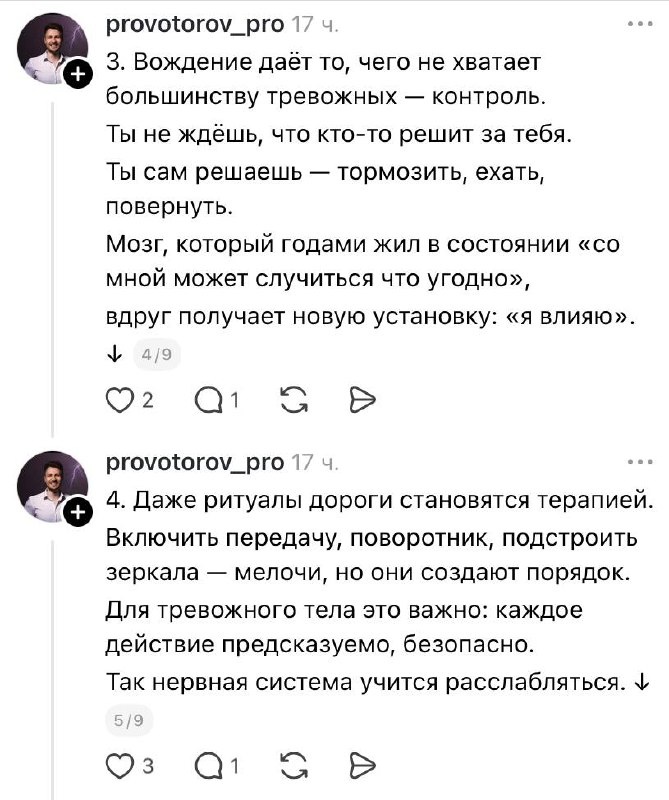Open the three-dot menu on the first comment
This screenshot has height=800, width=669.
(x=638, y=22)
